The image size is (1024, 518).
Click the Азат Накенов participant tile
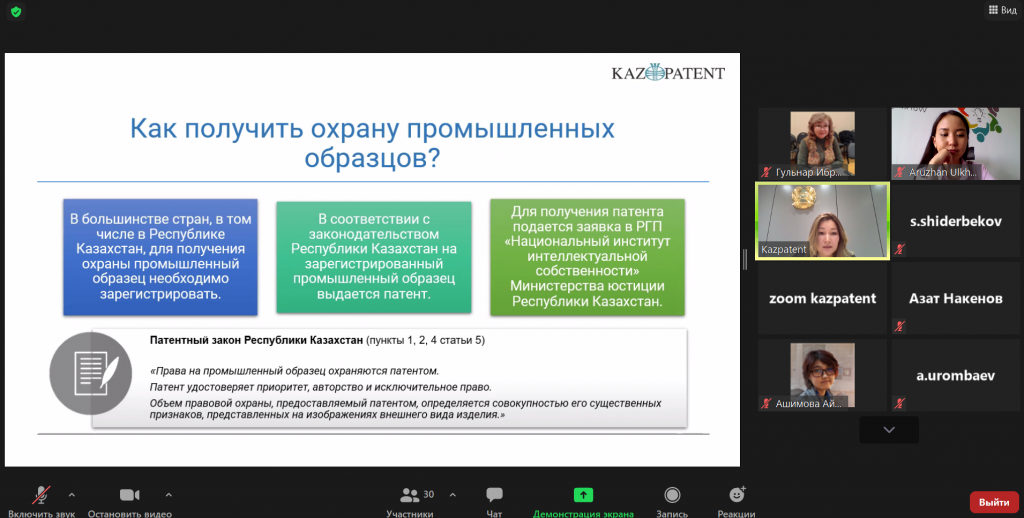point(955,298)
